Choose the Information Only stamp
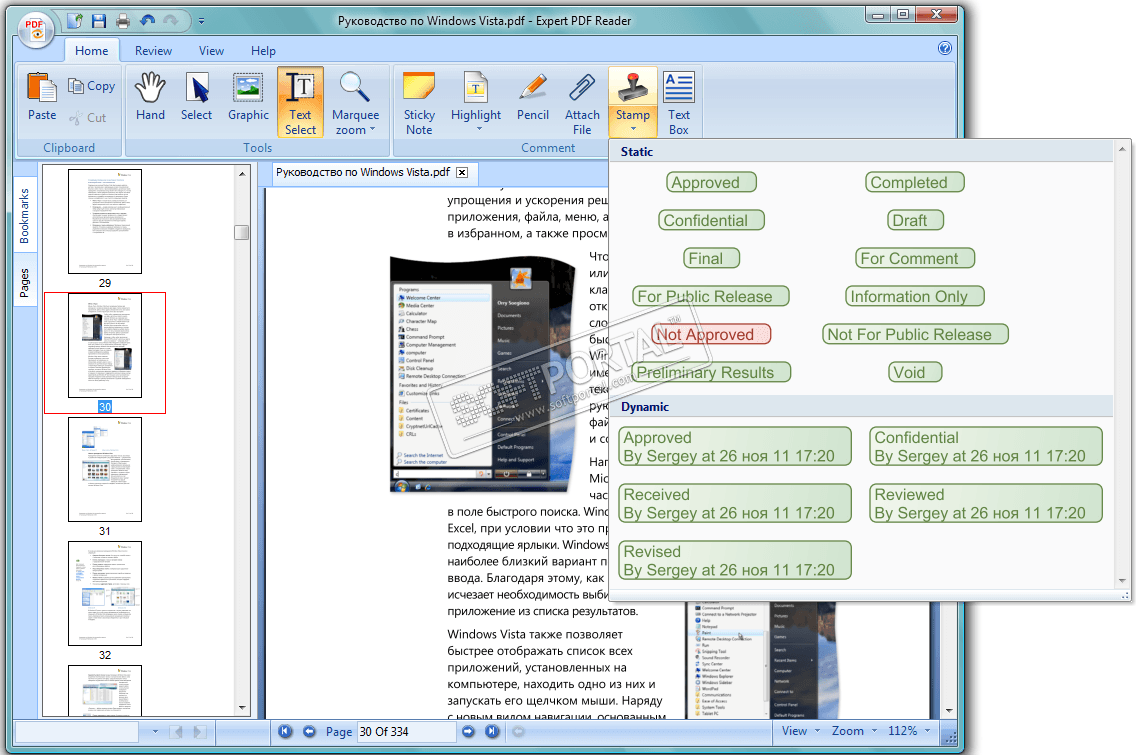 coord(915,296)
